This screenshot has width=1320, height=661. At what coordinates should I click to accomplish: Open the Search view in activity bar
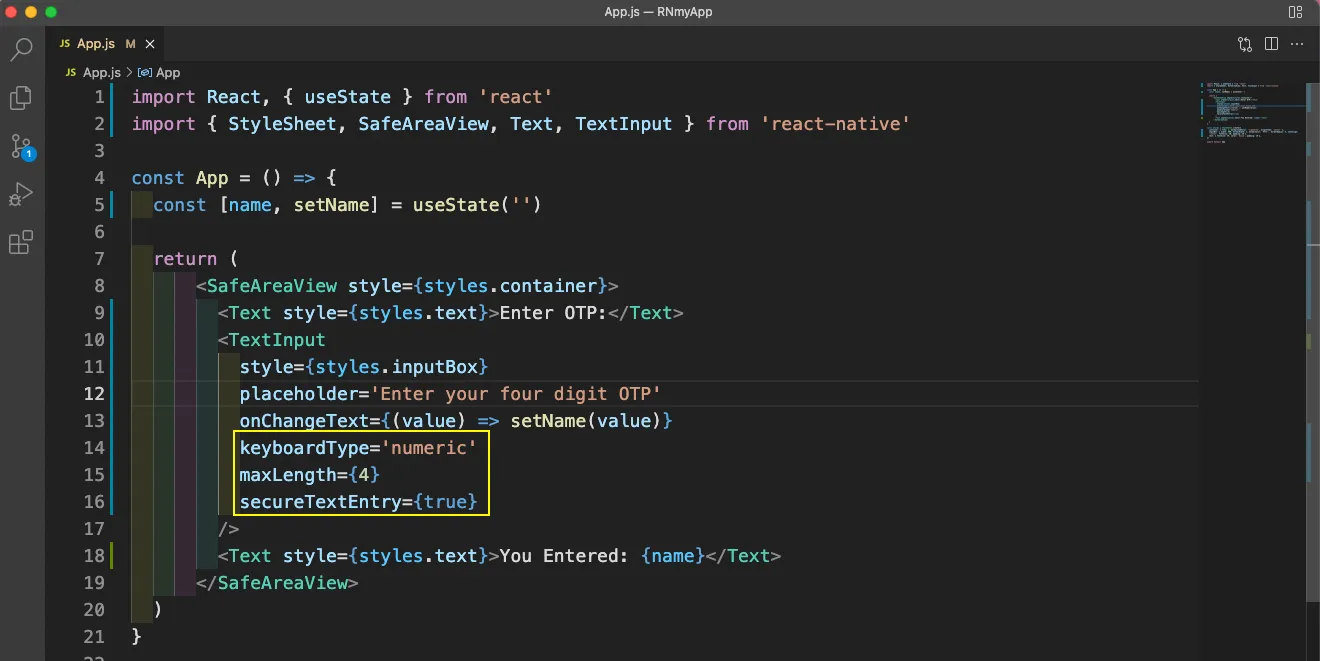21,49
